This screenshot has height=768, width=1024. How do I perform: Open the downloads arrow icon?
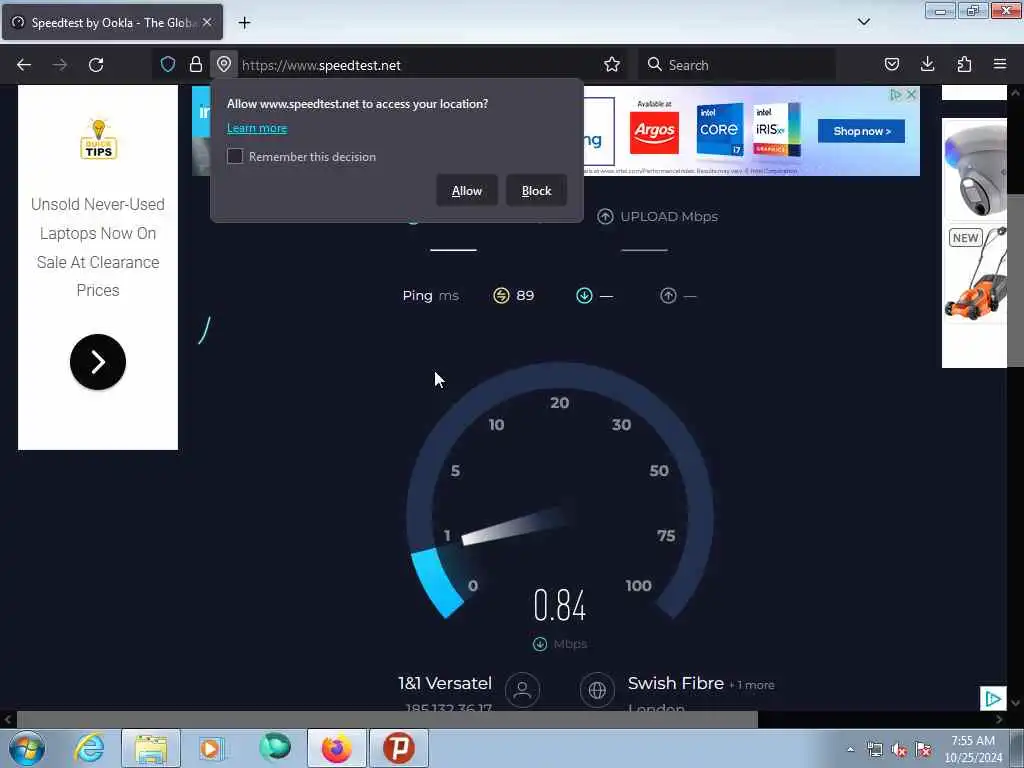click(927, 64)
